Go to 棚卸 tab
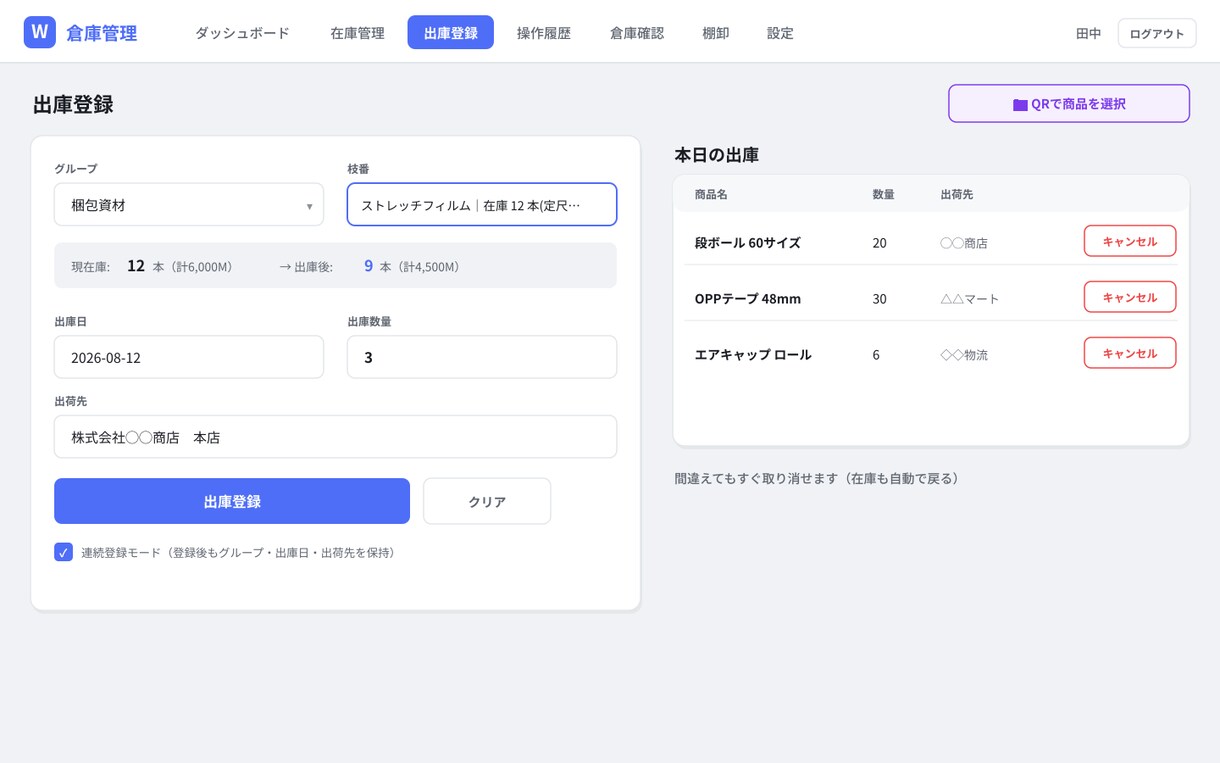 716,33
